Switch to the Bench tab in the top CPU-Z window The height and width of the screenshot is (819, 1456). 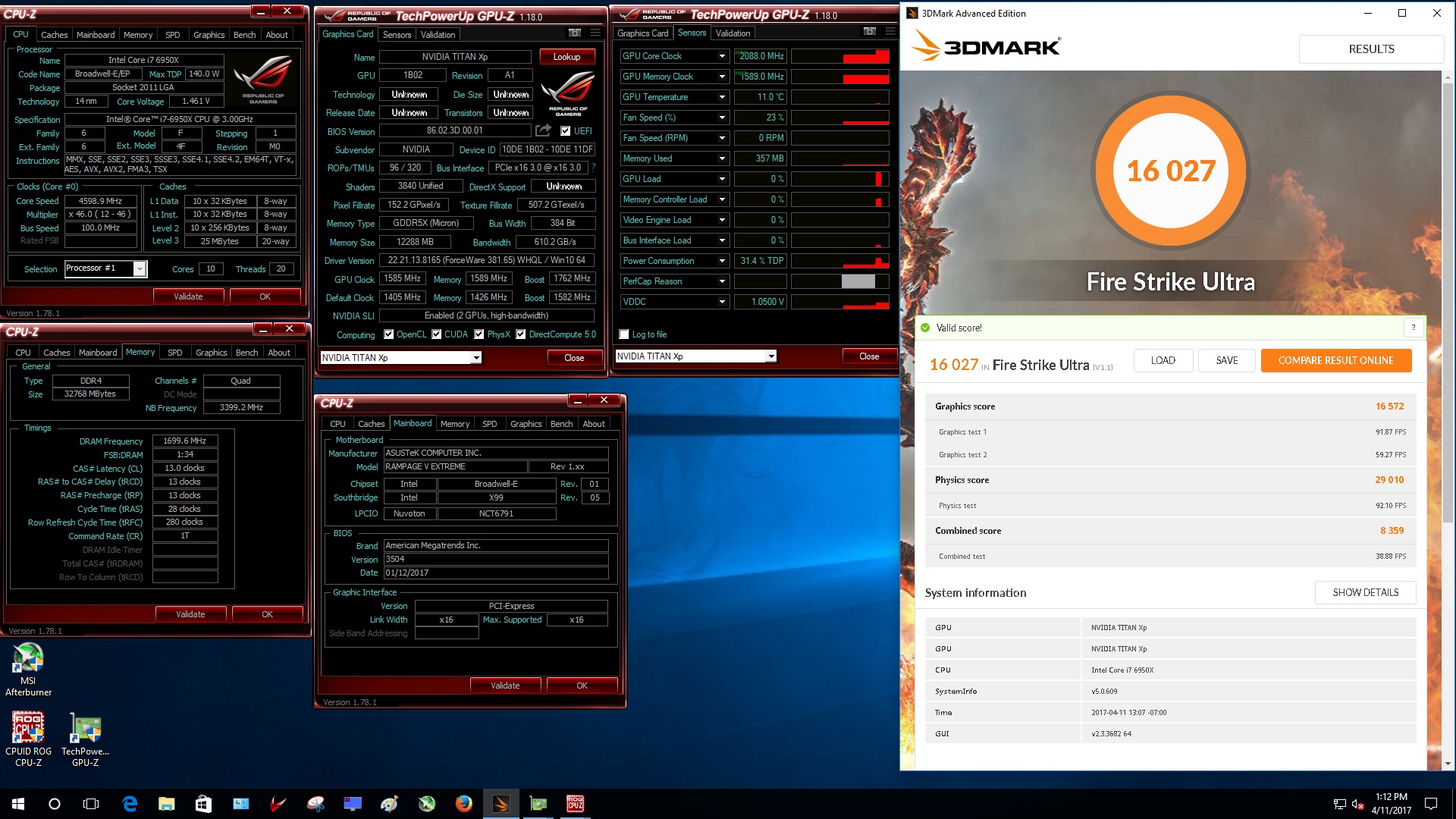click(x=244, y=35)
